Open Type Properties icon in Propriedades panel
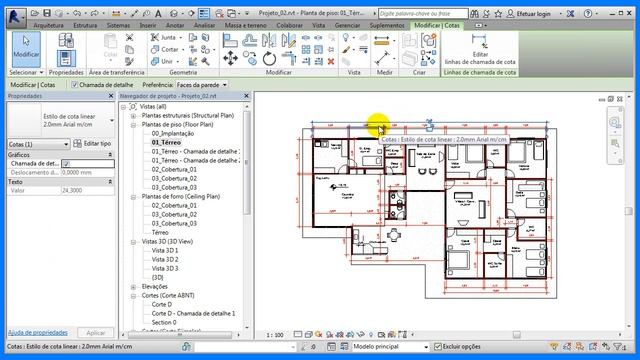 (x=66, y=40)
